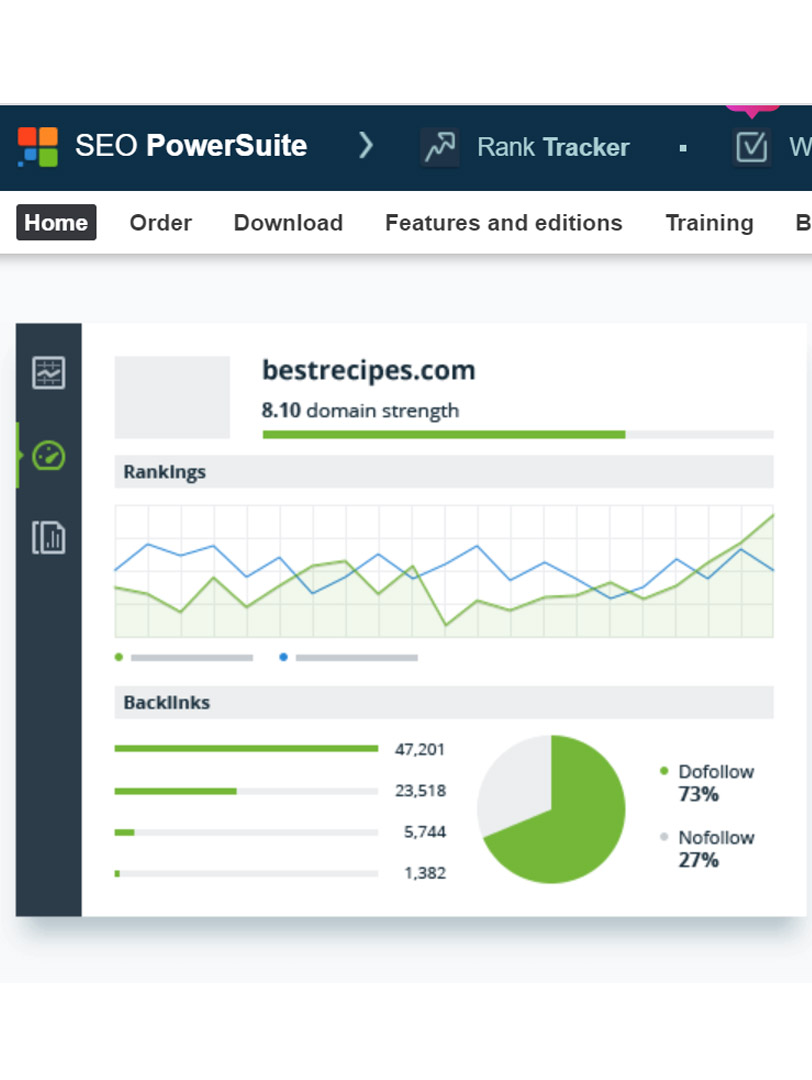
Task: Open the speedometer dashboard icon in the sidebar
Action: tap(48, 455)
